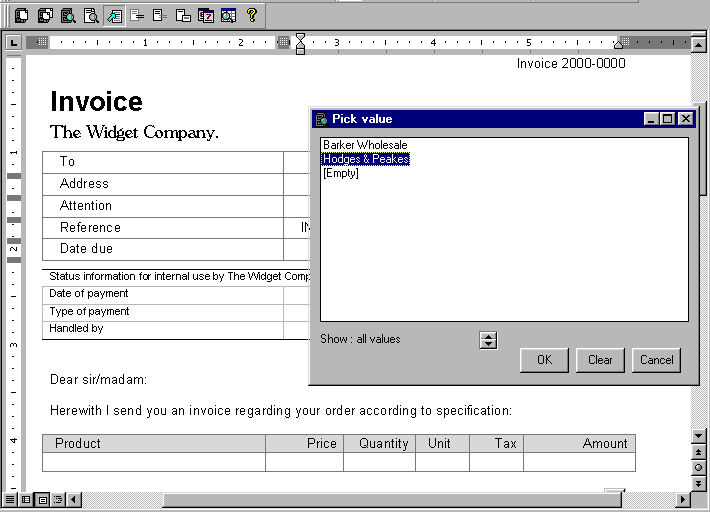
Task: Click the Clear button
Action: click(600, 360)
